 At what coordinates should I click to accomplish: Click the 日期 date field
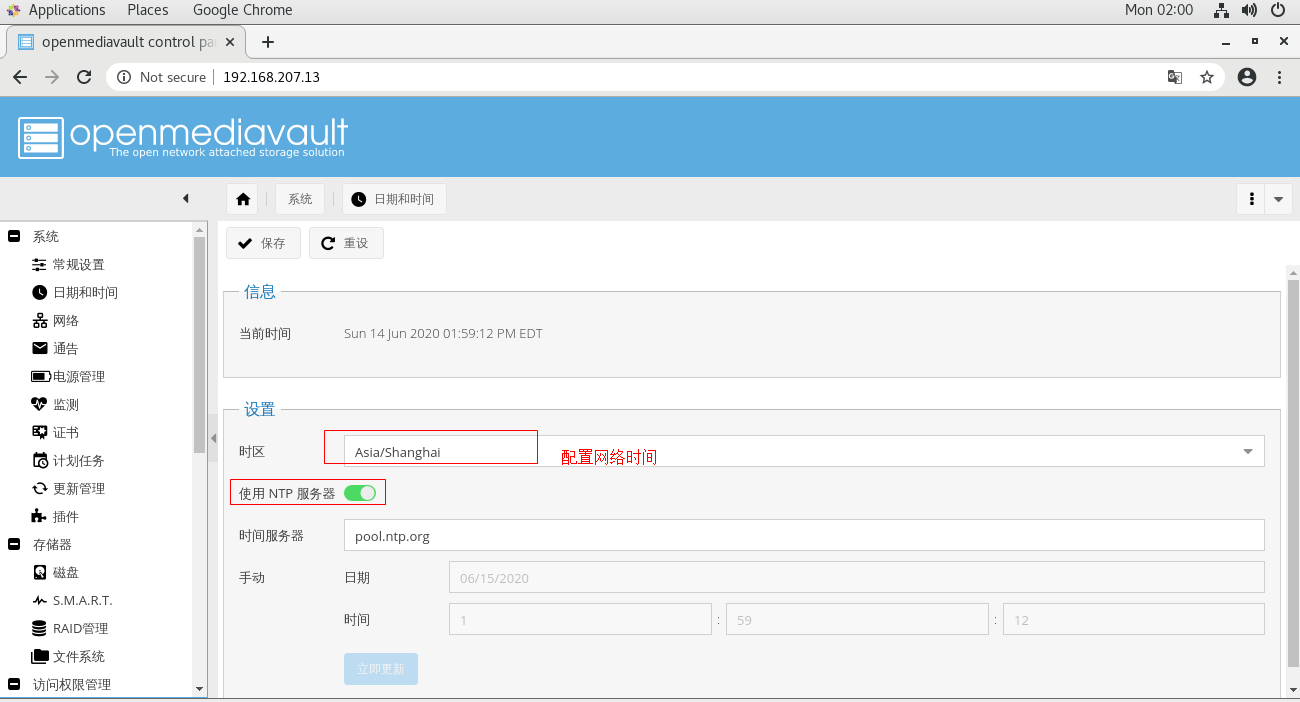pos(857,577)
